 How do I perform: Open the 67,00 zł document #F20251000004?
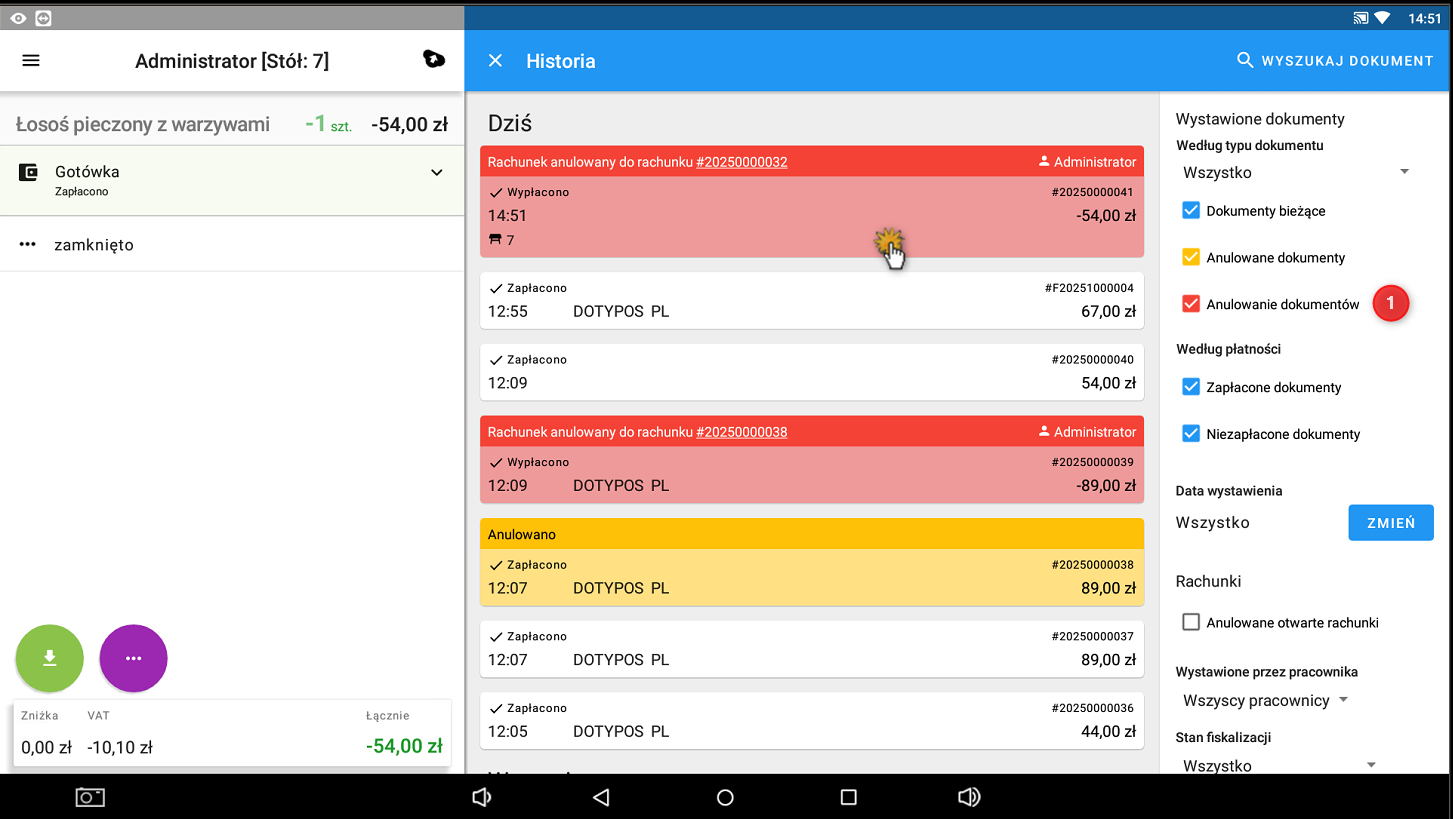[x=811, y=300]
